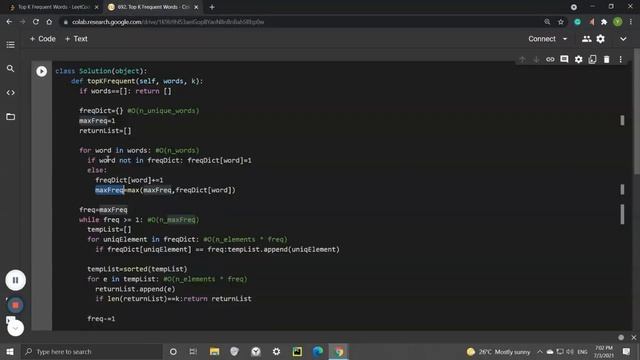Viewport: 640px width, 360px height.
Task: Click the 'tempList=sorted(tempList)' code line
Action: click(137, 269)
